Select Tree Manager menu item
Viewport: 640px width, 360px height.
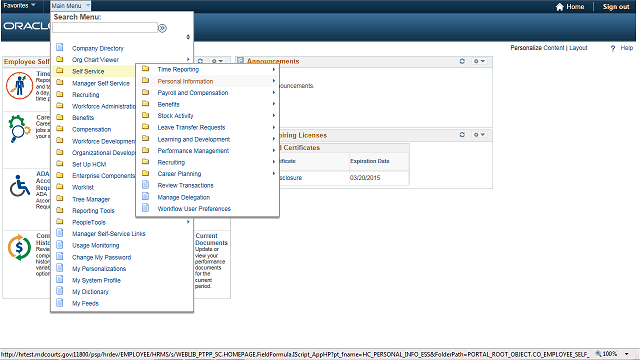click(91, 200)
